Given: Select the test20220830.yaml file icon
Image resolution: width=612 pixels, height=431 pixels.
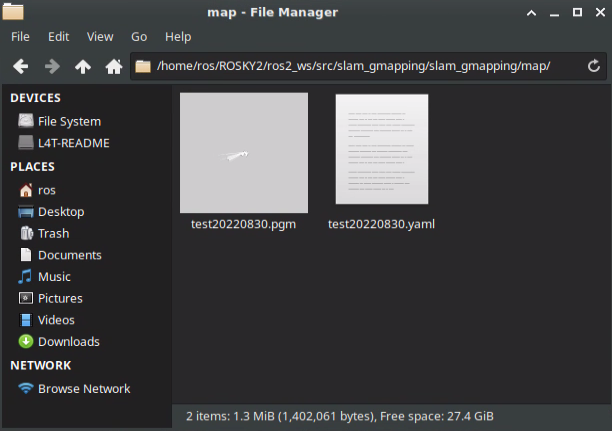Looking at the screenshot, I should pyautogui.click(x=382, y=149).
